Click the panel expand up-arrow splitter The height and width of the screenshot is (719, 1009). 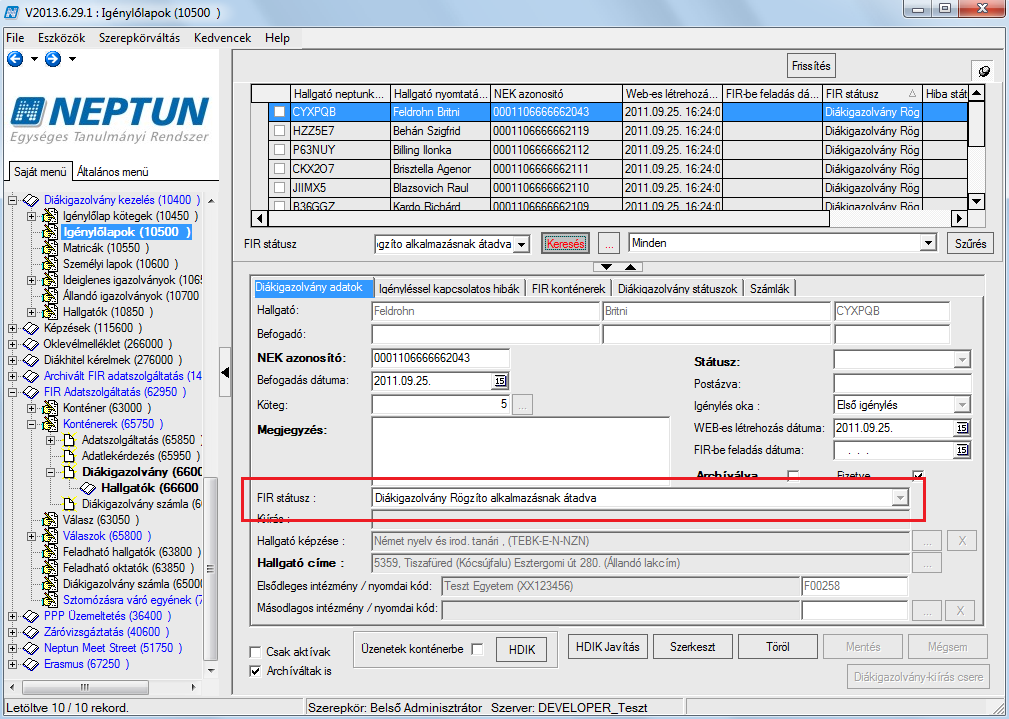point(630,266)
